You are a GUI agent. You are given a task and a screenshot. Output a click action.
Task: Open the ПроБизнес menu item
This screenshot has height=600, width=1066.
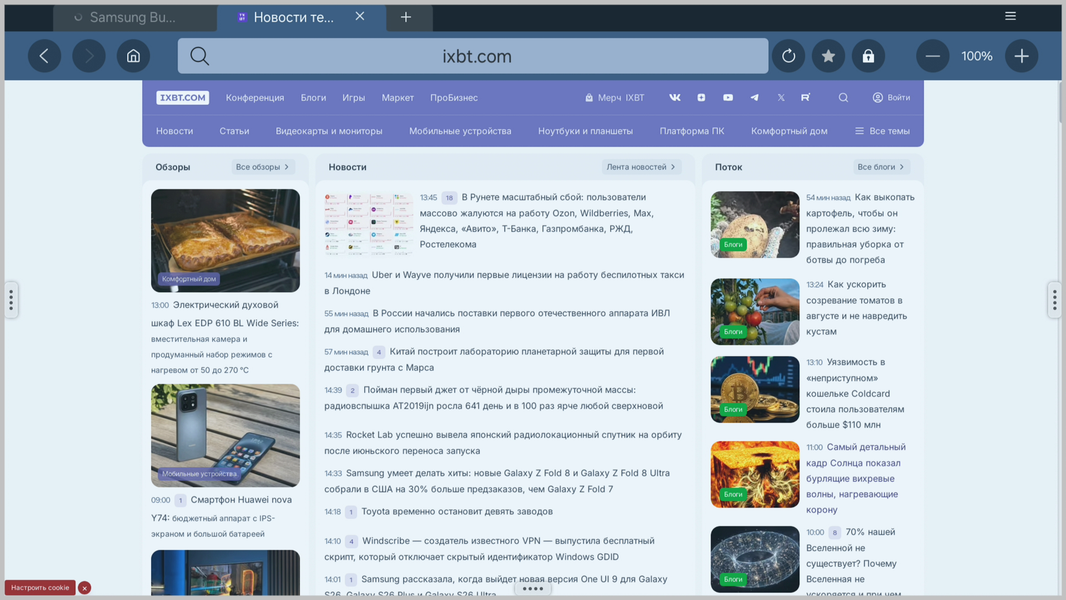click(453, 97)
